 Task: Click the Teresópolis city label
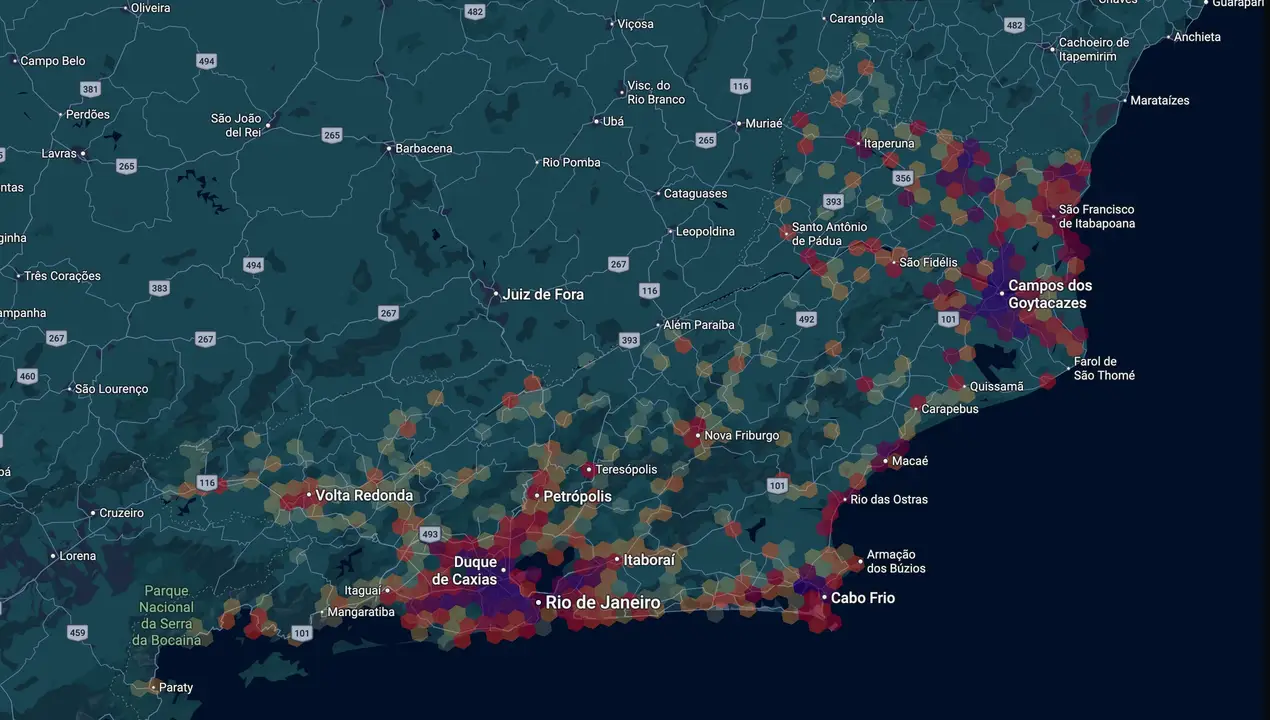pos(627,469)
